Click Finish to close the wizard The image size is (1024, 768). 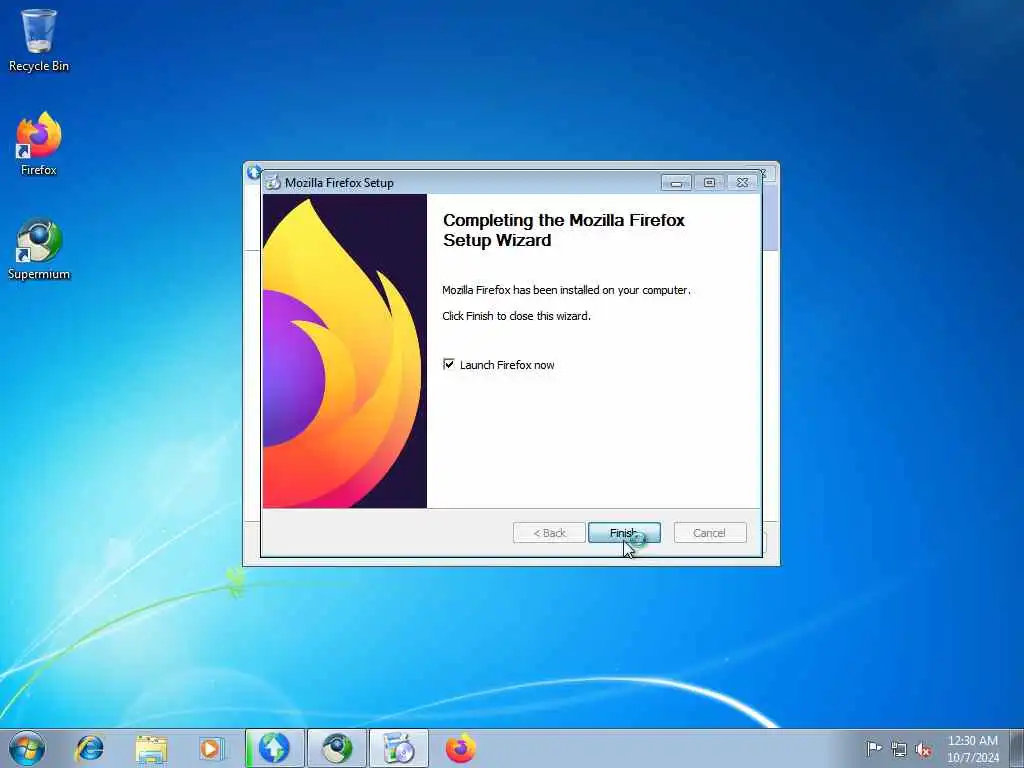click(624, 533)
